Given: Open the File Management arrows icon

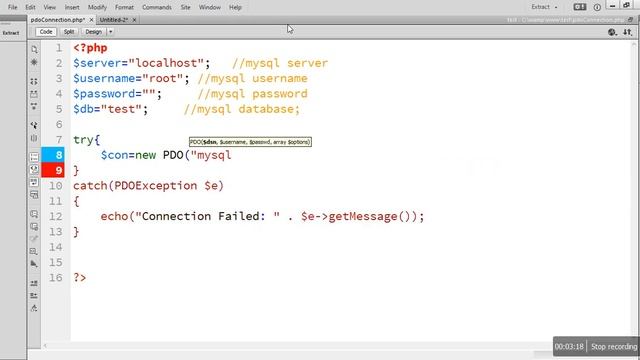Looking at the screenshot, I should pyautogui.click(x=627, y=32).
